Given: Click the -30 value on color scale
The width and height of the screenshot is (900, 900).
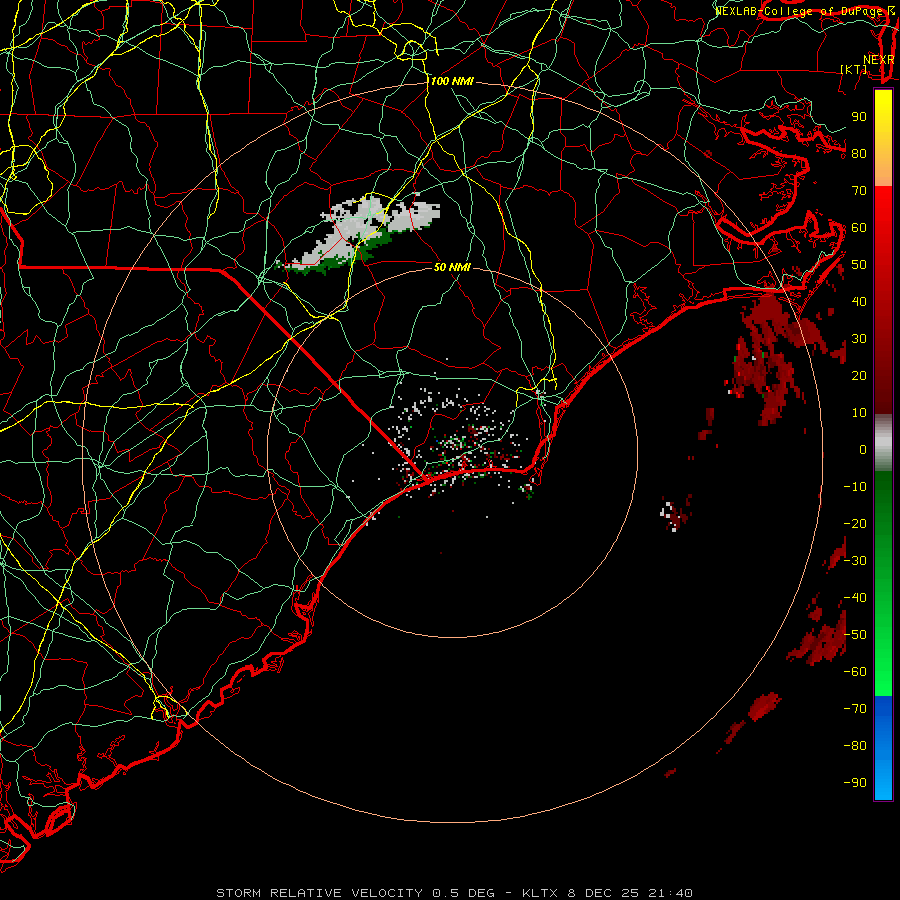Looking at the screenshot, I should click(x=855, y=561).
